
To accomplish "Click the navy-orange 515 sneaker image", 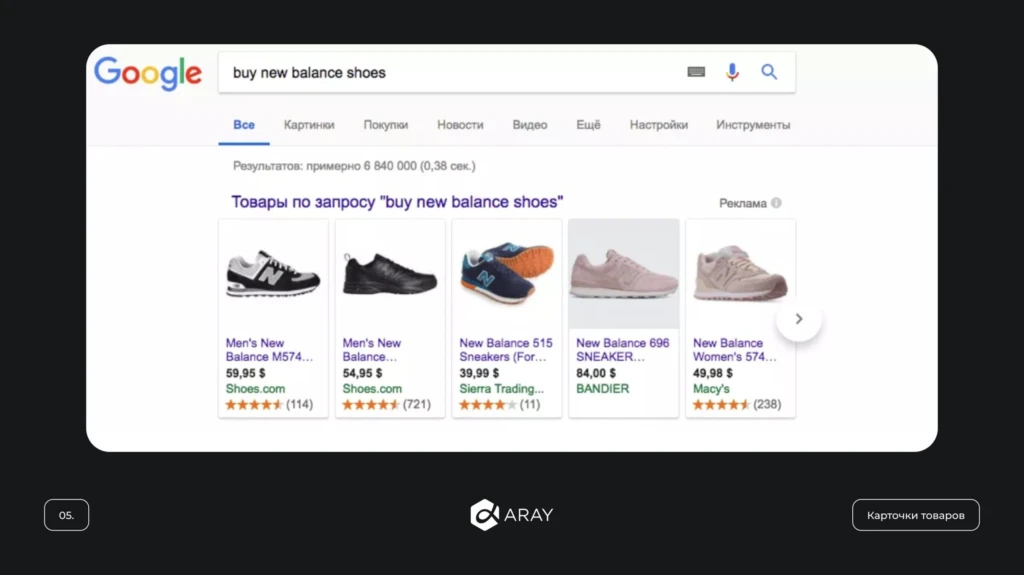I will pyautogui.click(x=507, y=272).
